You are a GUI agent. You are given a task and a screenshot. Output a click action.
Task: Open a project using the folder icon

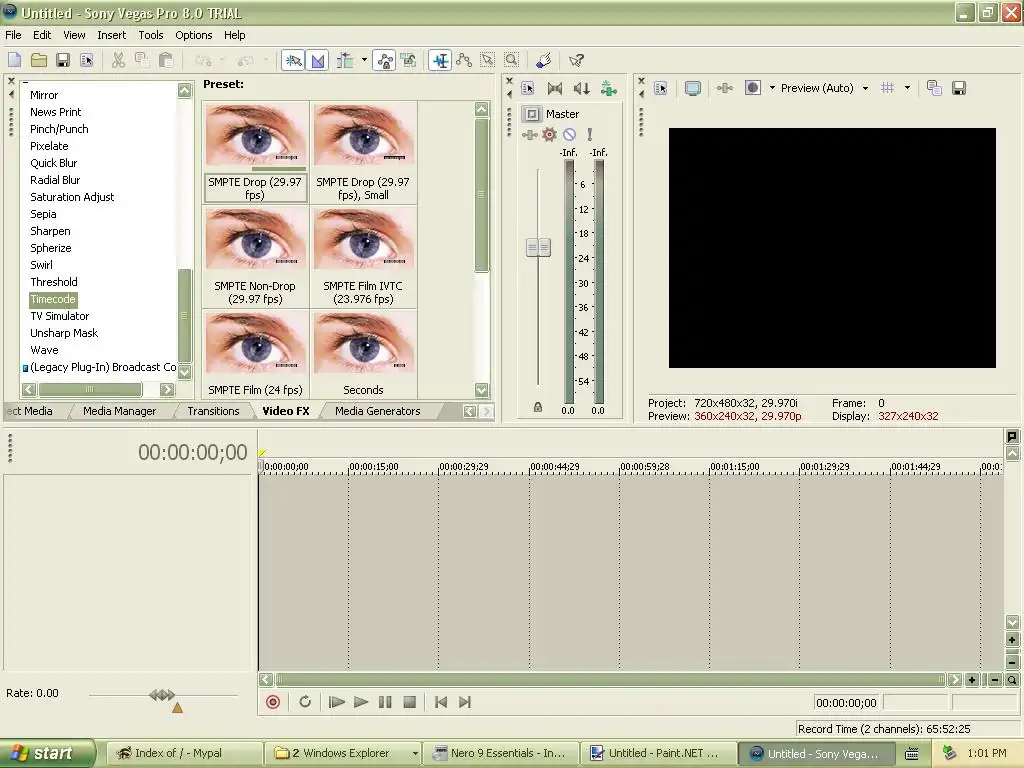(x=39, y=61)
